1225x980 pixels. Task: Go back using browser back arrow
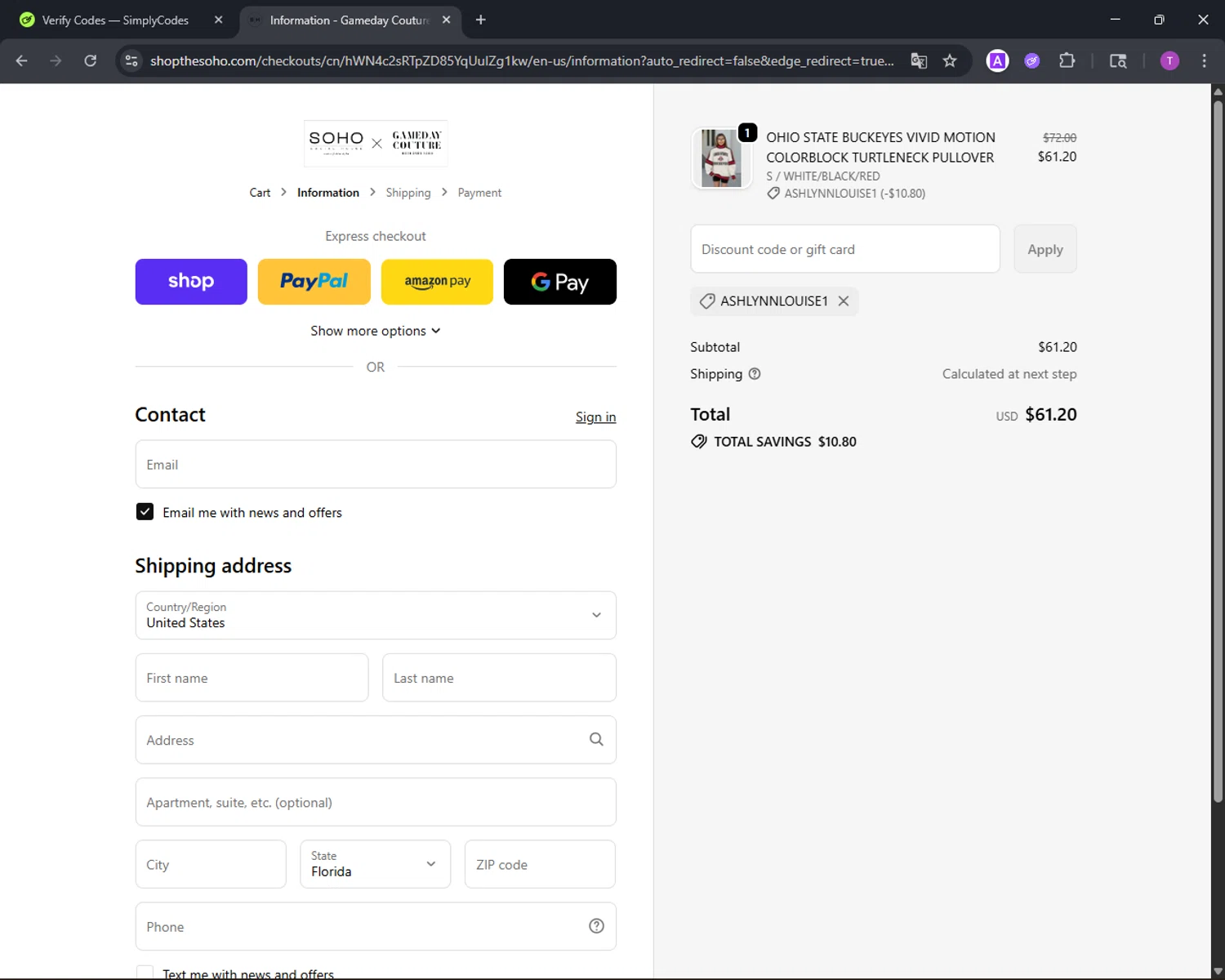(x=22, y=60)
